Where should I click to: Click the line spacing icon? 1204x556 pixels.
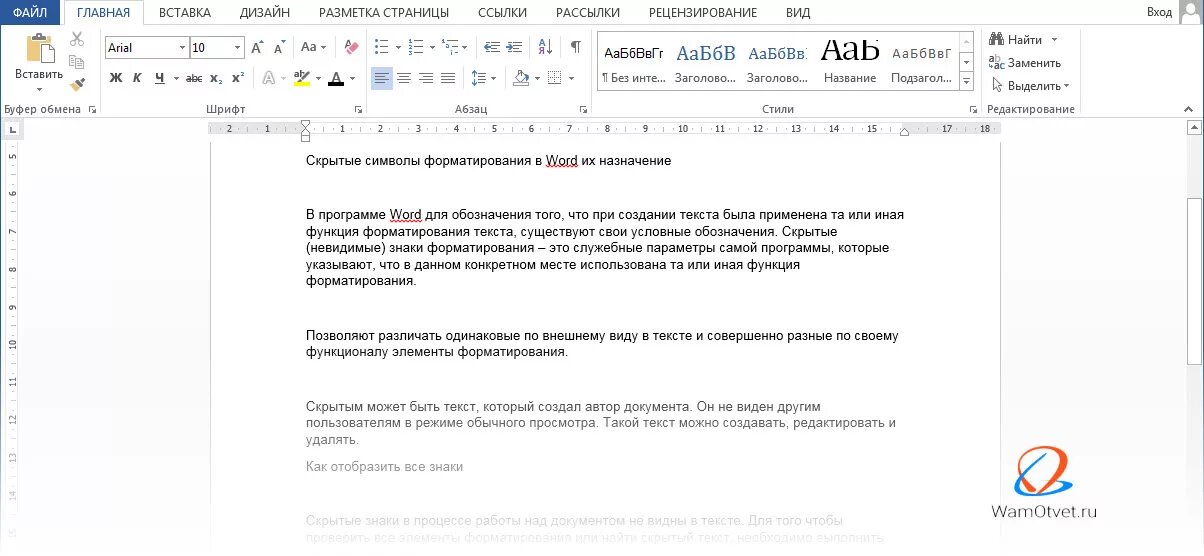[x=478, y=78]
